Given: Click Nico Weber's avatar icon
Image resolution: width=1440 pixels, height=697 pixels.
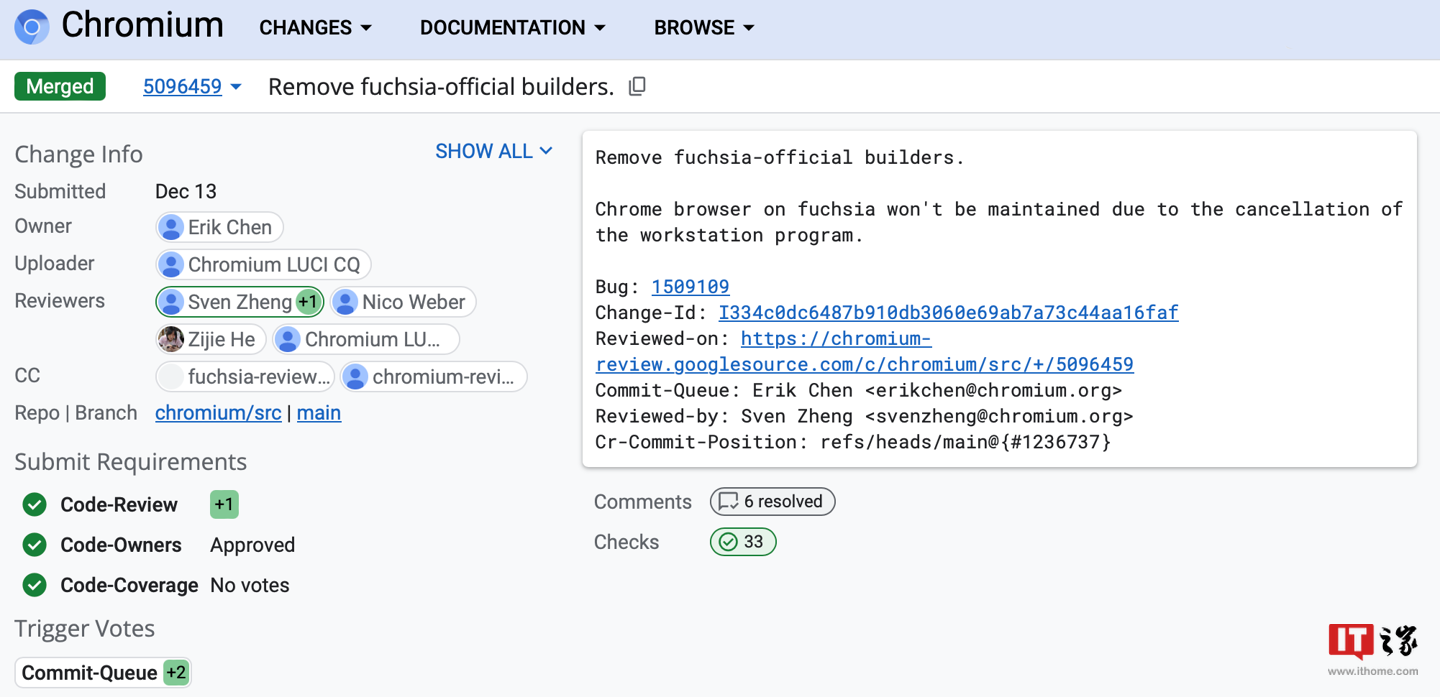Looking at the screenshot, I should pos(345,302).
